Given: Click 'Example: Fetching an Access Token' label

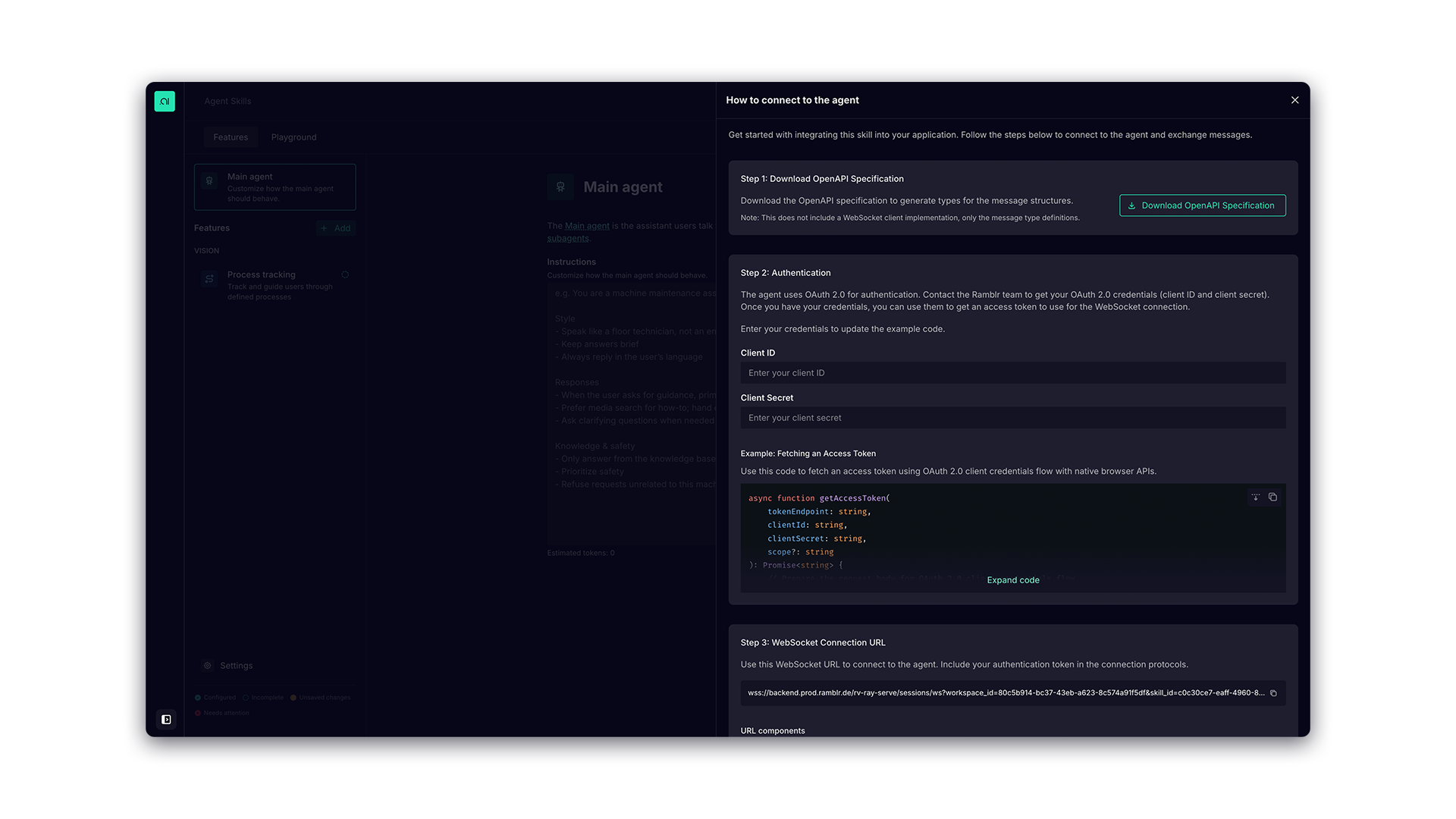Looking at the screenshot, I should tap(808, 453).
